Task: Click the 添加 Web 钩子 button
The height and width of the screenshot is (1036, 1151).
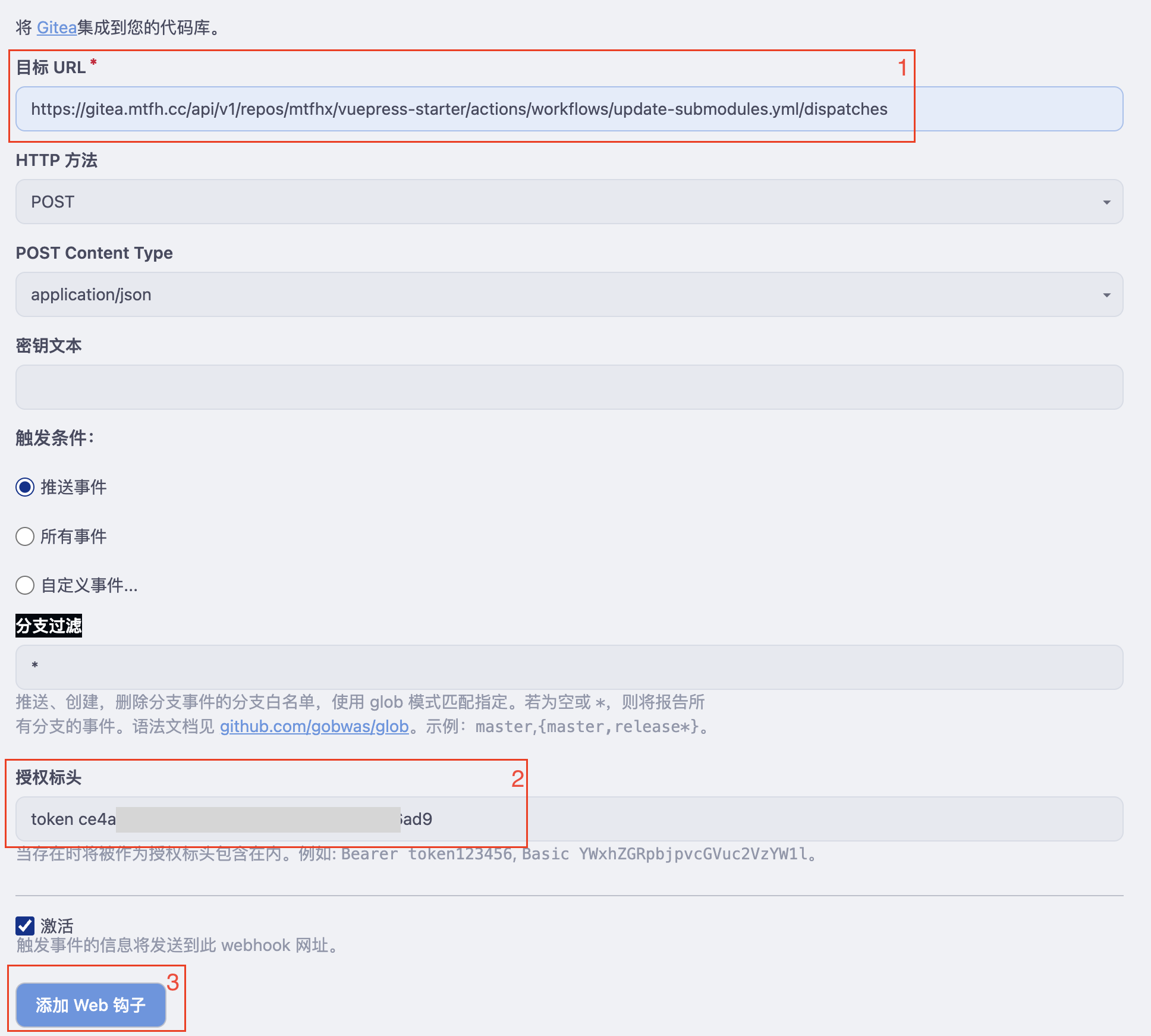Action: click(90, 1005)
